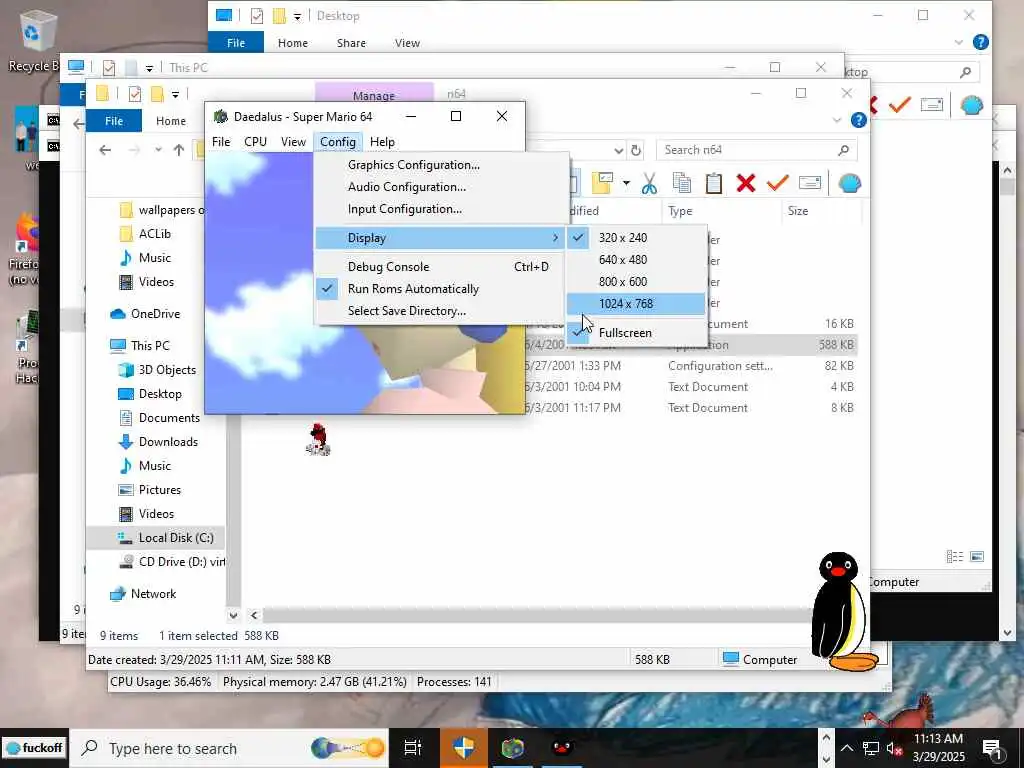The width and height of the screenshot is (1024, 768).
Task: Open the Daedalus Help menu
Action: coord(382,142)
